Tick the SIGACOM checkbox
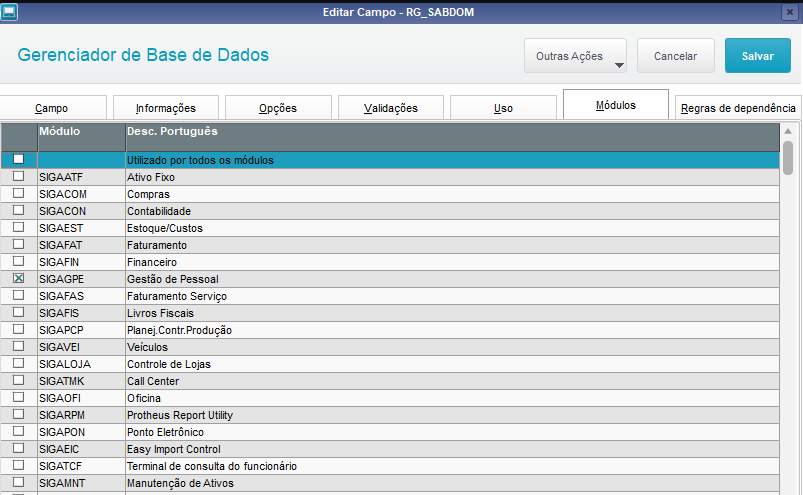803x495 pixels. (18, 193)
